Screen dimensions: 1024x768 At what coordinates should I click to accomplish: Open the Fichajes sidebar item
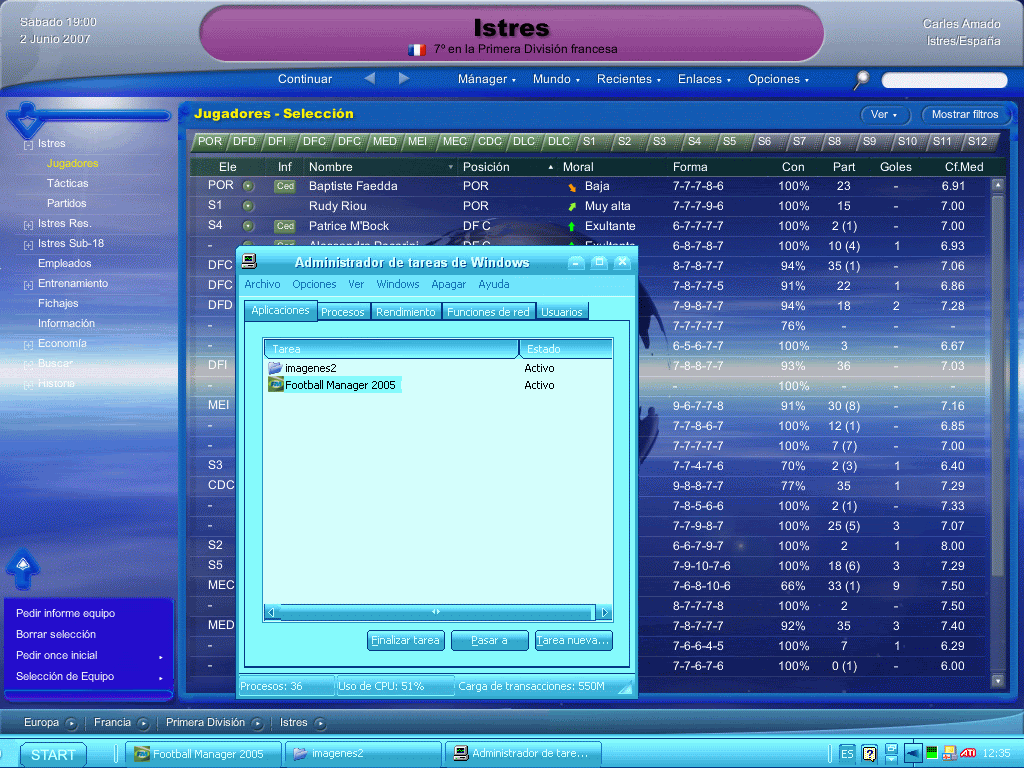(58, 304)
